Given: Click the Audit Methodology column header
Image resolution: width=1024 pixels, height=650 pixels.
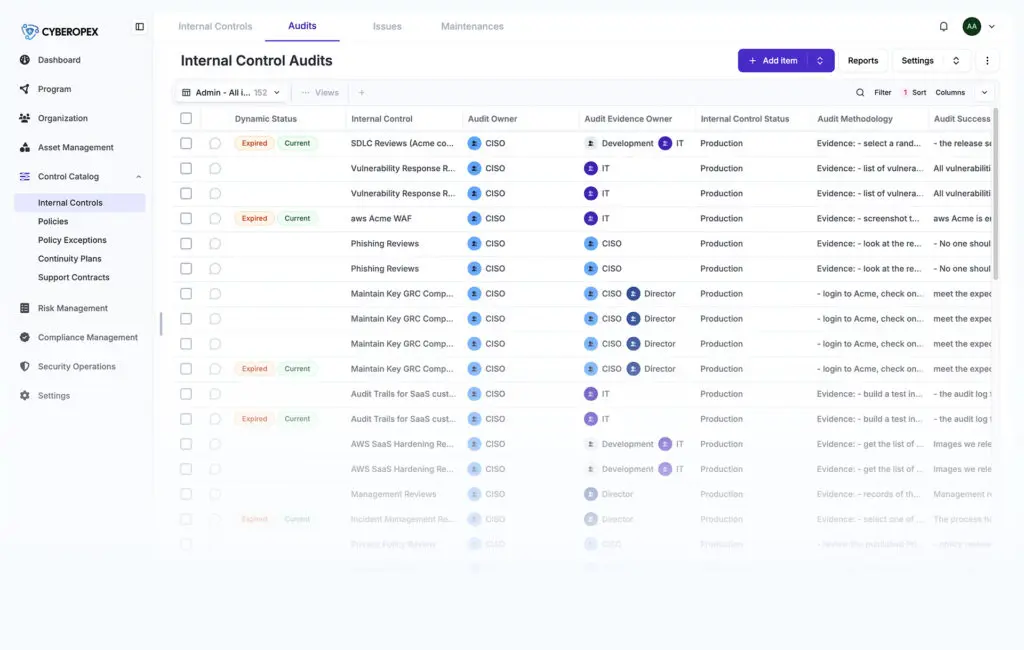Looking at the screenshot, I should point(855,119).
